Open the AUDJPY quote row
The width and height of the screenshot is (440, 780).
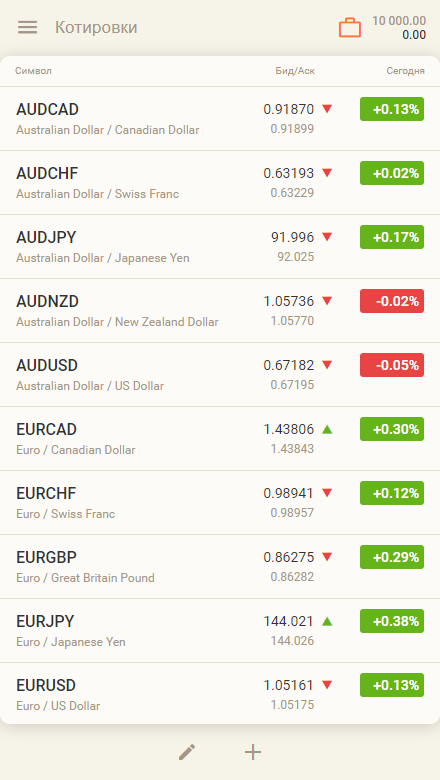[220, 247]
